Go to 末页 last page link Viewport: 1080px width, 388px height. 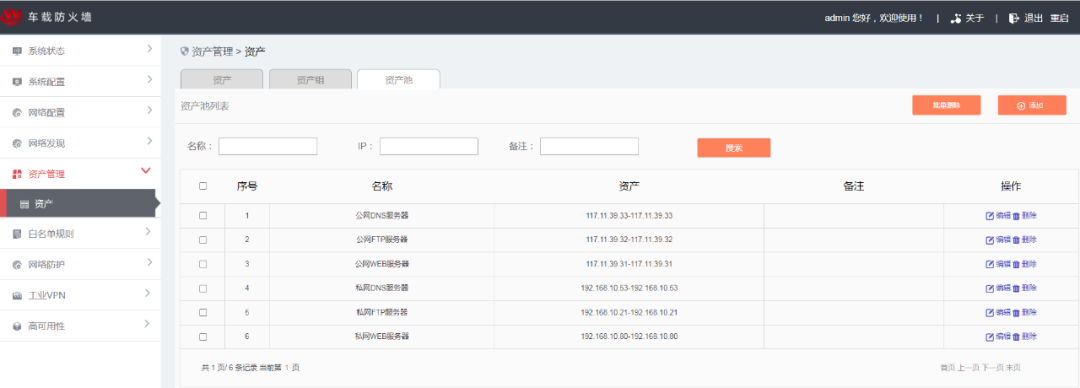click(x=1013, y=368)
